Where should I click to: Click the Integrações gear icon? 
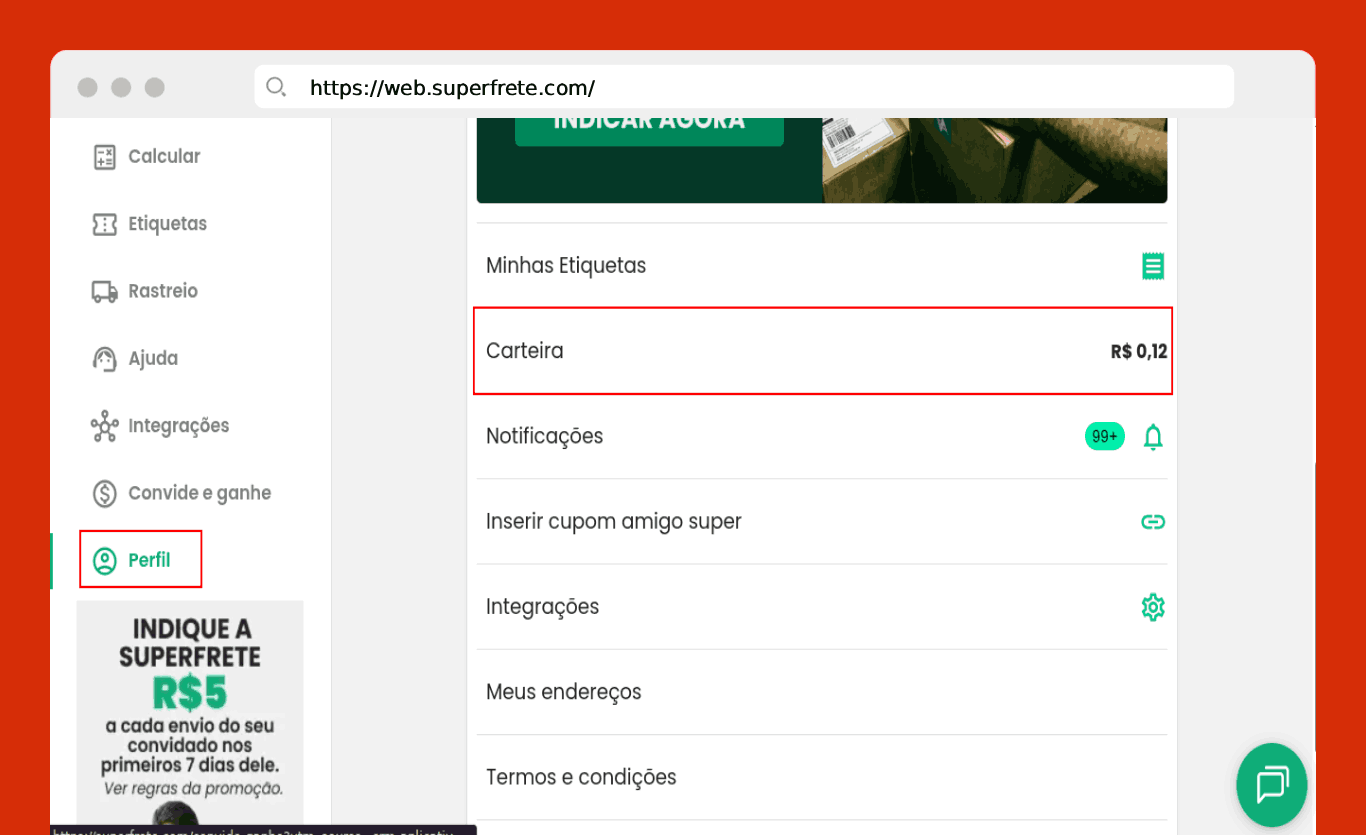point(1153,607)
